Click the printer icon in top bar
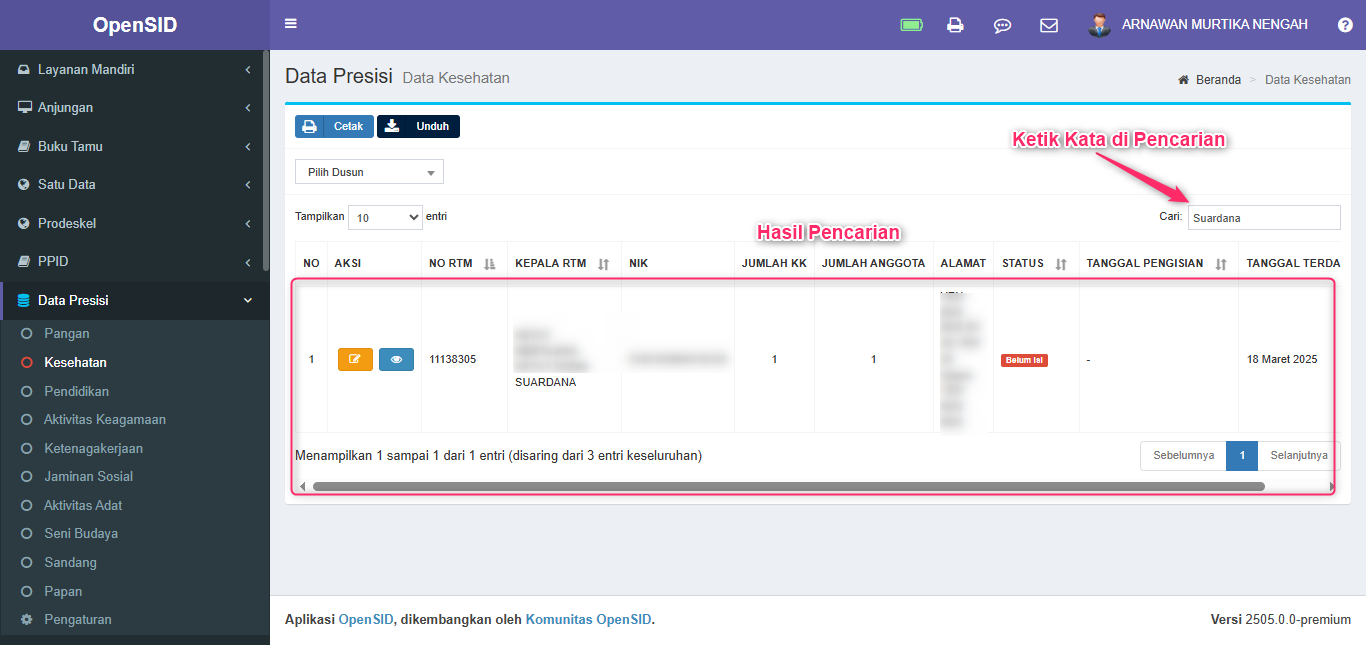Image resolution: width=1366 pixels, height=645 pixels. pyautogui.click(x=955, y=25)
